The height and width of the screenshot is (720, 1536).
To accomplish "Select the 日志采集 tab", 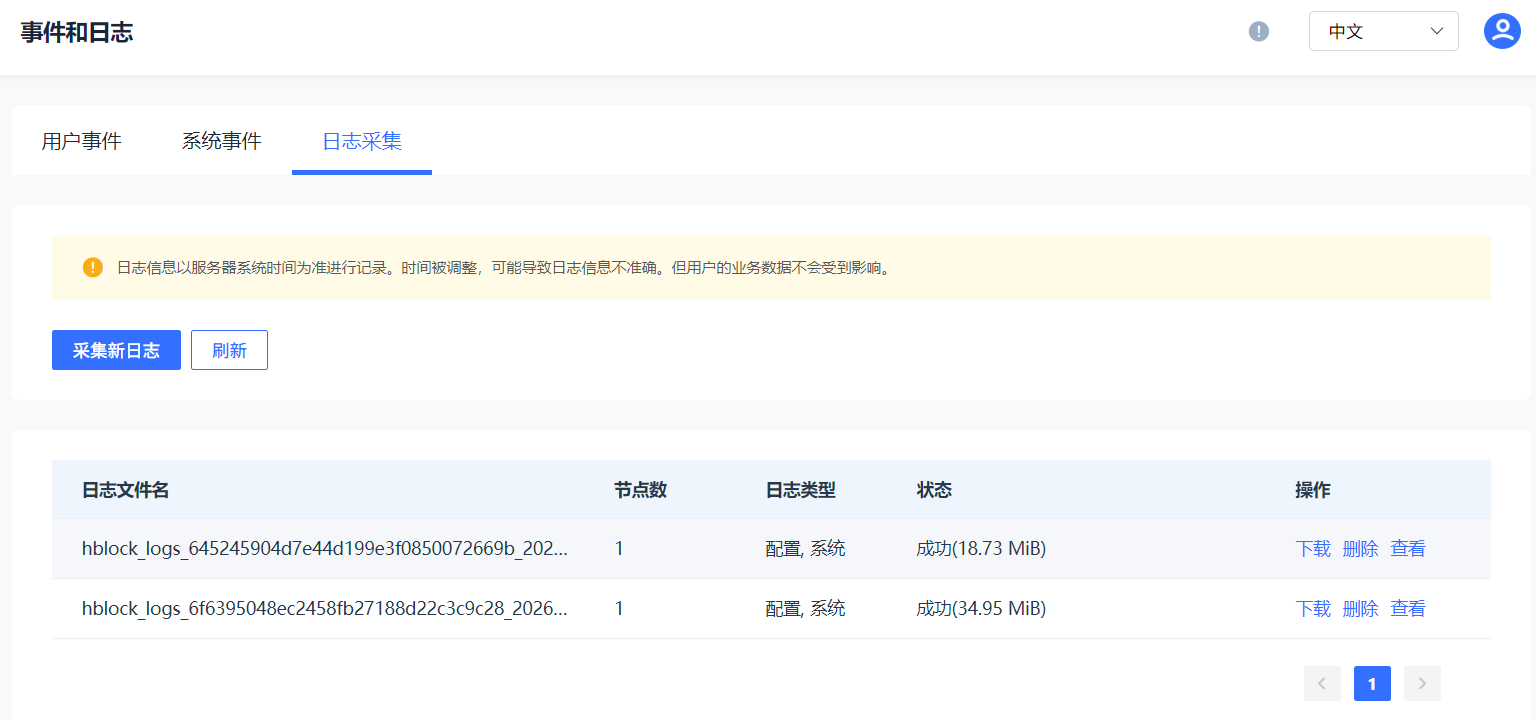I will click(362, 141).
